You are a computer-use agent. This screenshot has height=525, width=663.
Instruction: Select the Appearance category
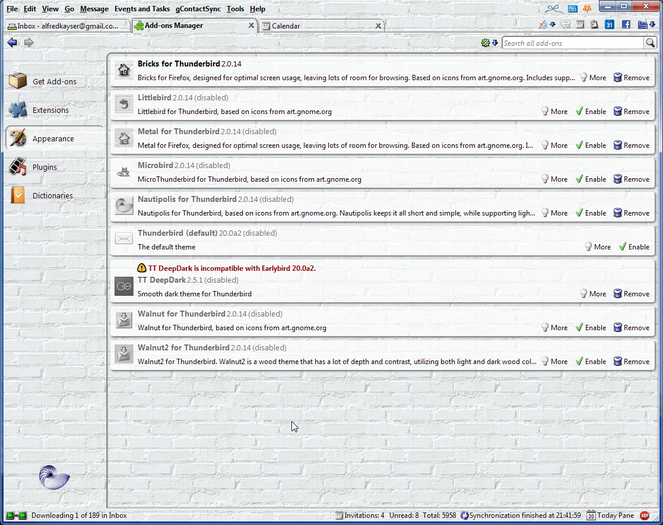(x=53, y=138)
